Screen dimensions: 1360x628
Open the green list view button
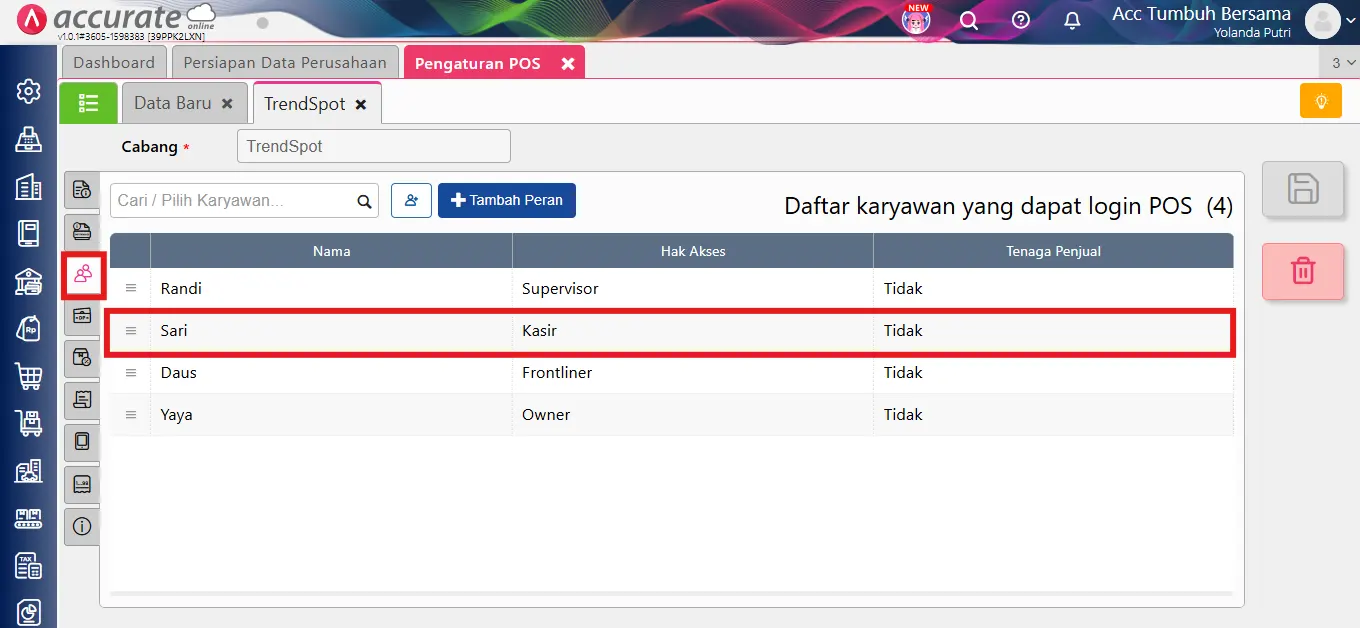tap(88, 103)
